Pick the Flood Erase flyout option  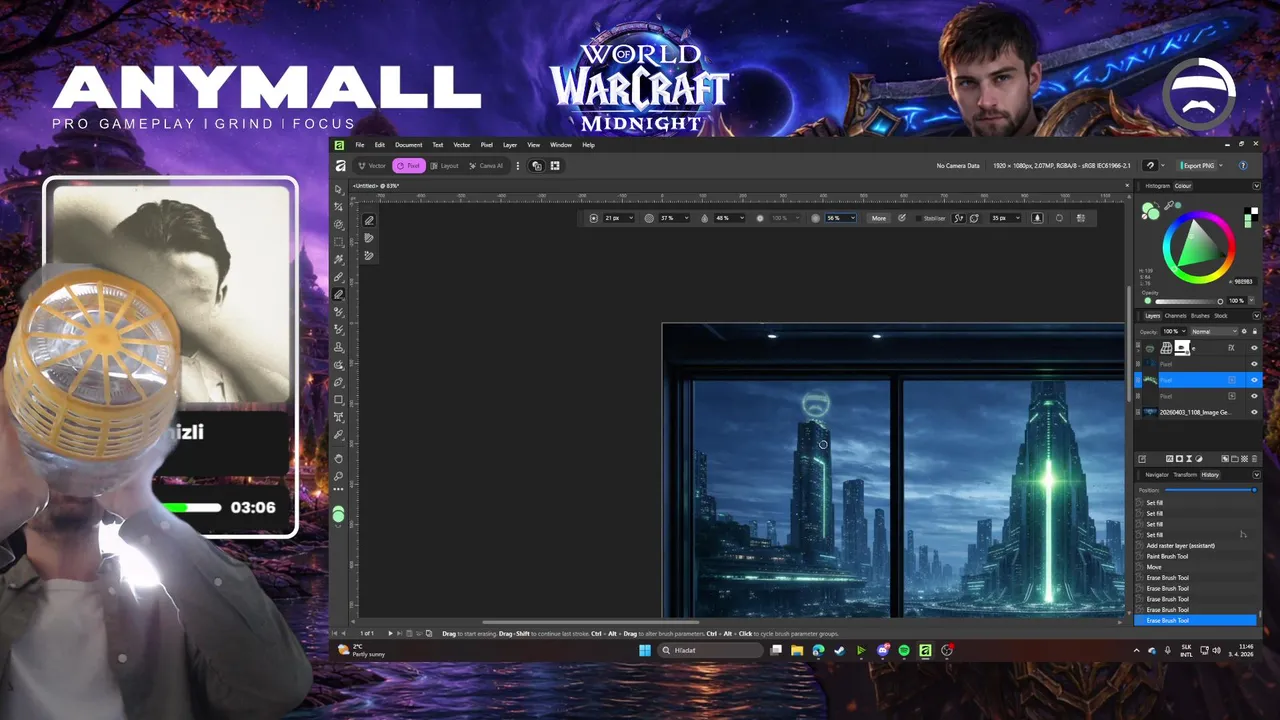tap(369, 256)
